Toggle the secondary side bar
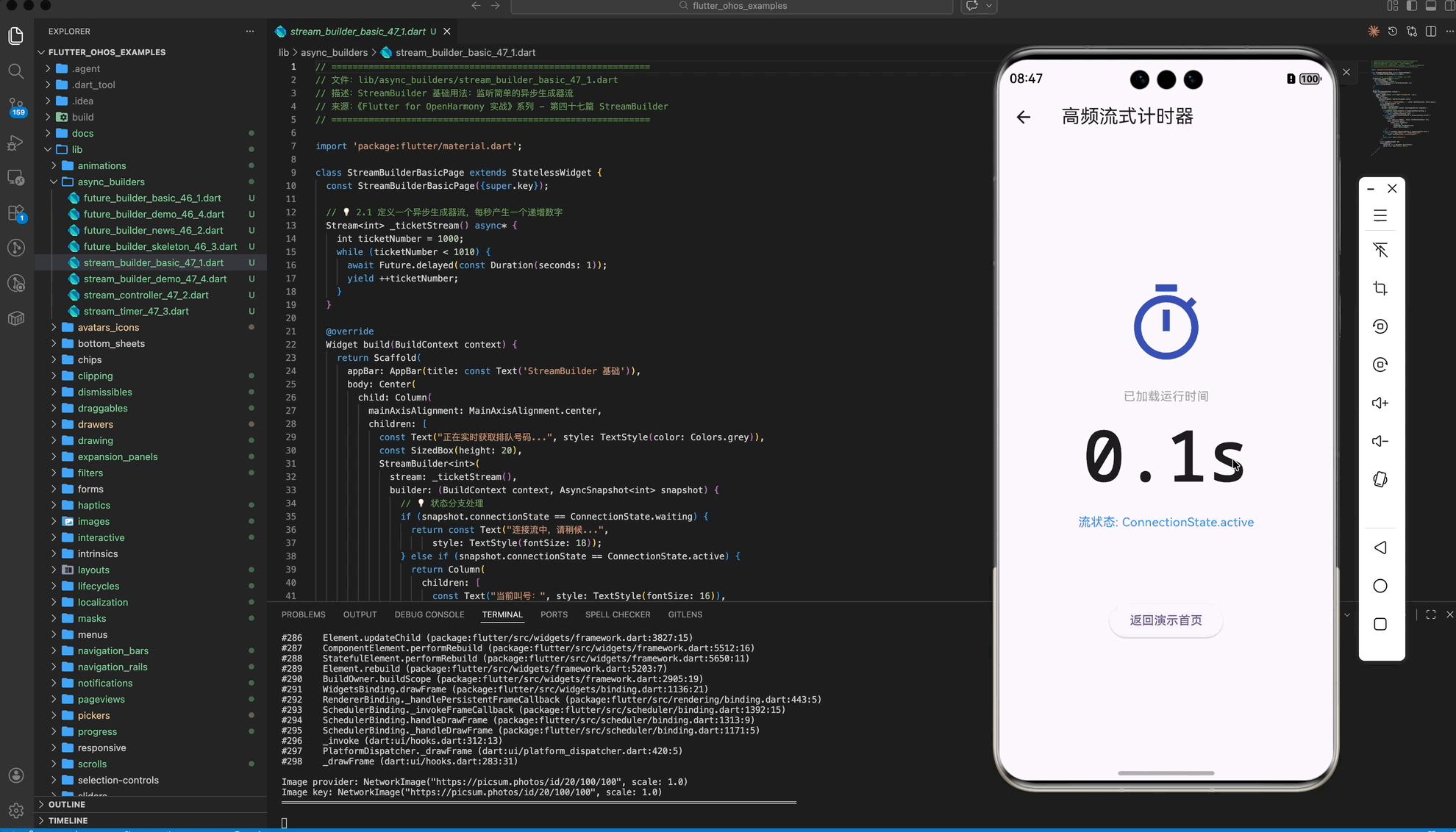Viewport: 1456px width, 832px height. coord(1449,6)
